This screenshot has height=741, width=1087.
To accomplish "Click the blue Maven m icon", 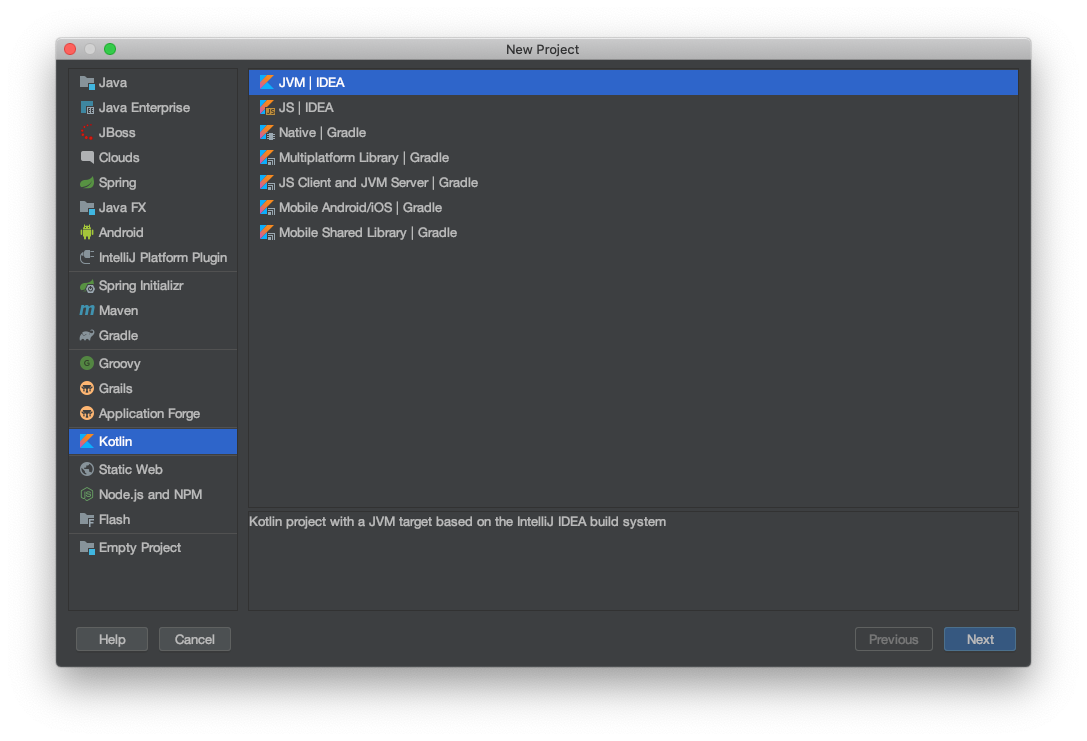I will click(x=87, y=311).
